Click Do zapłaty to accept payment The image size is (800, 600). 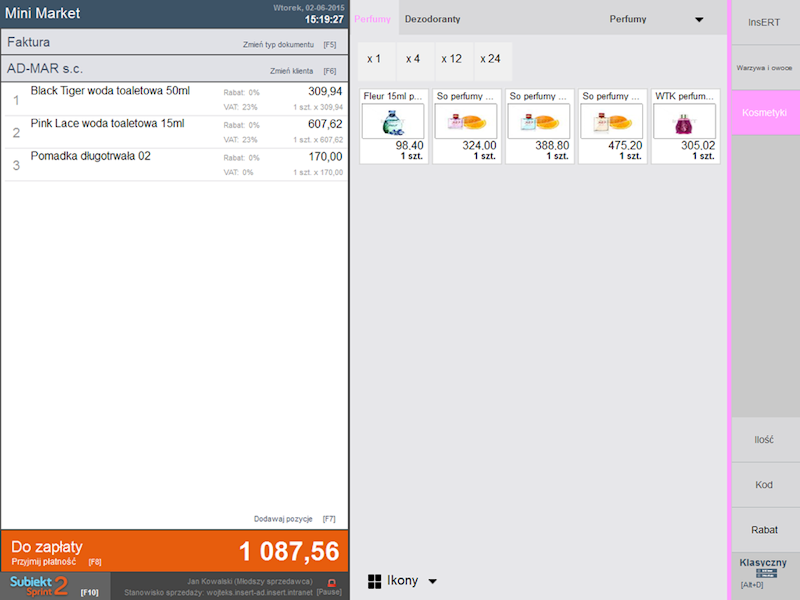(x=174, y=552)
